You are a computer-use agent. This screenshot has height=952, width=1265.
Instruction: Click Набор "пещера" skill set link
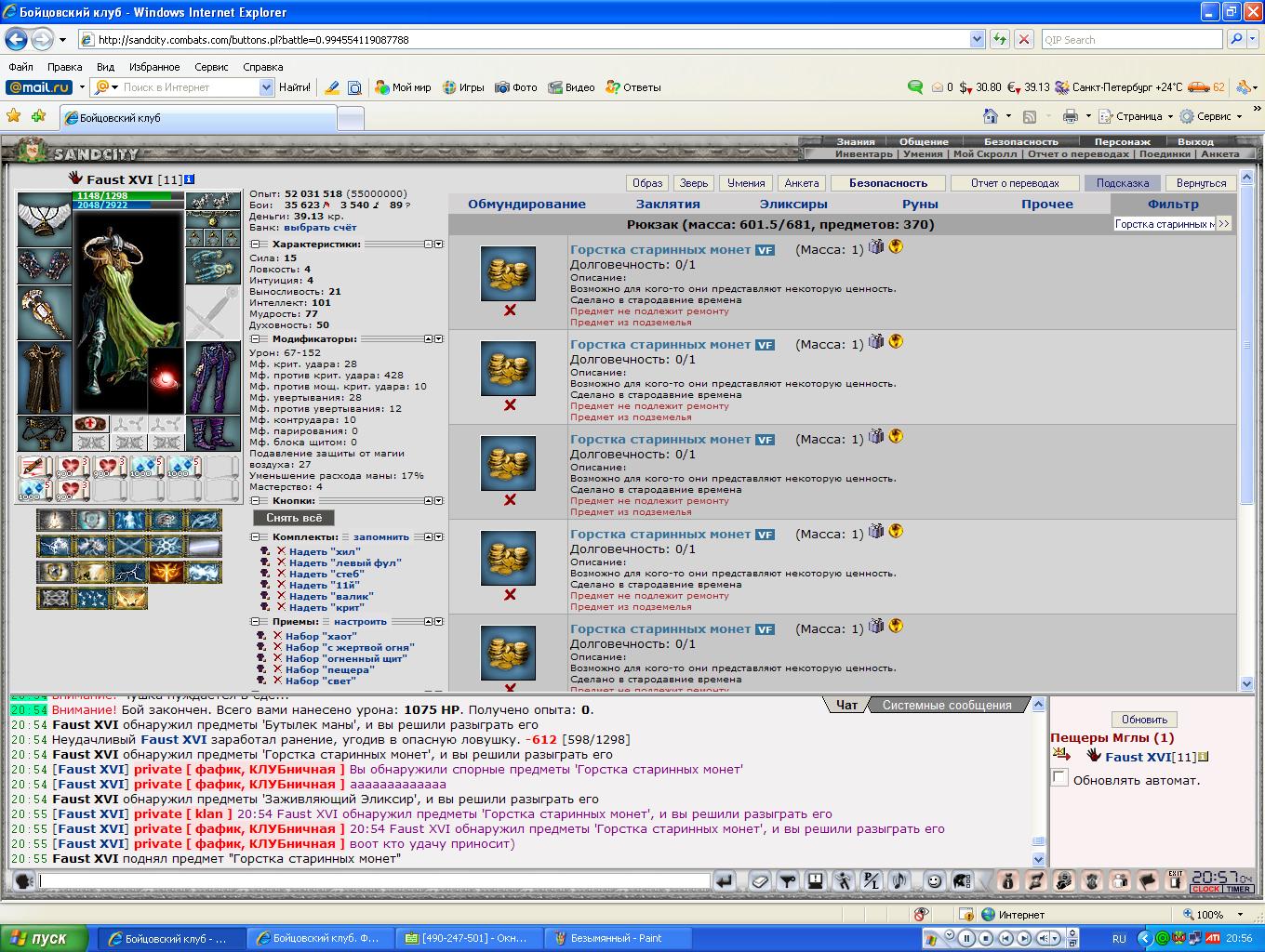point(329,669)
